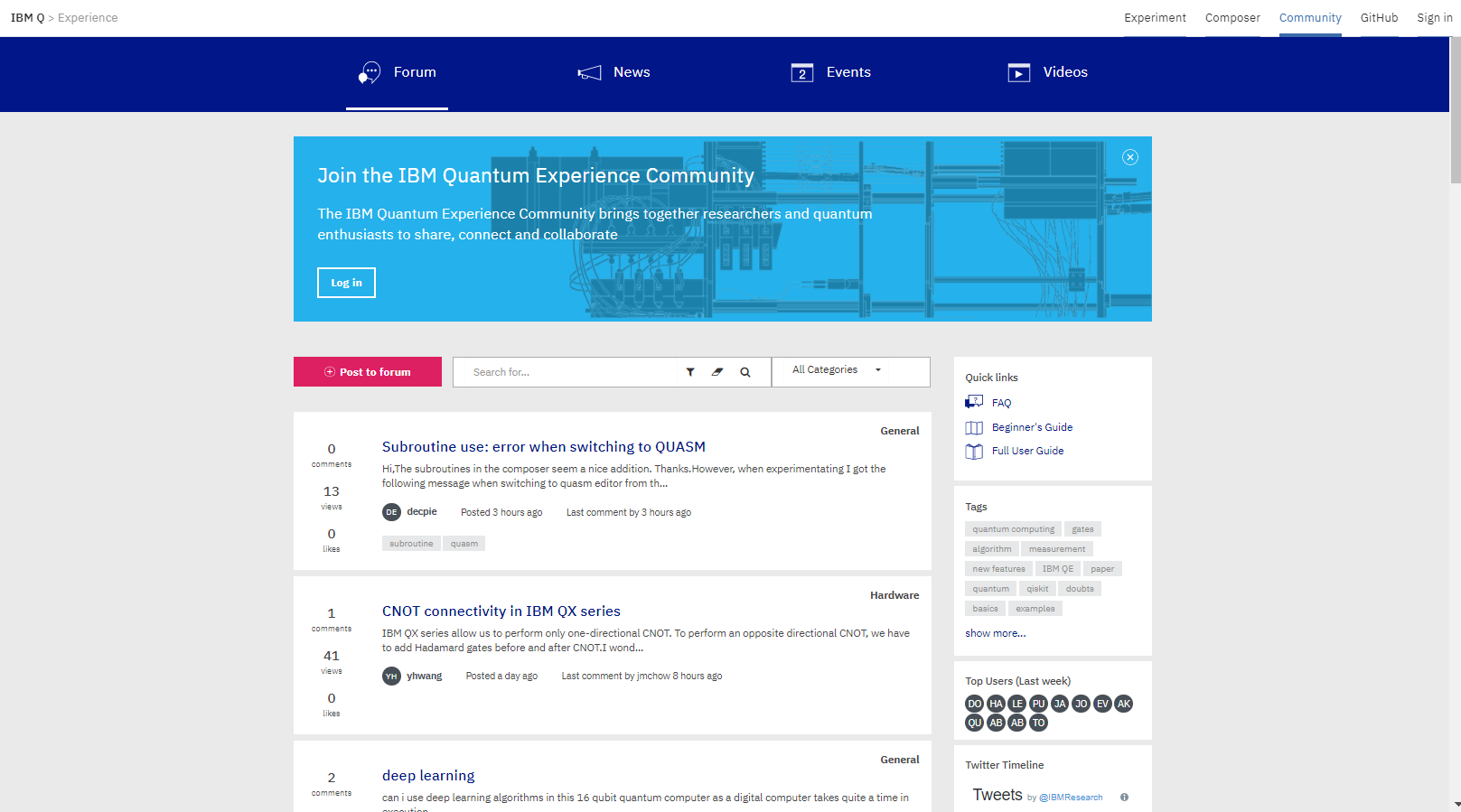This screenshot has height=812, width=1461.
Task: Click the News megaphone icon
Action: click(x=589, y=72)
